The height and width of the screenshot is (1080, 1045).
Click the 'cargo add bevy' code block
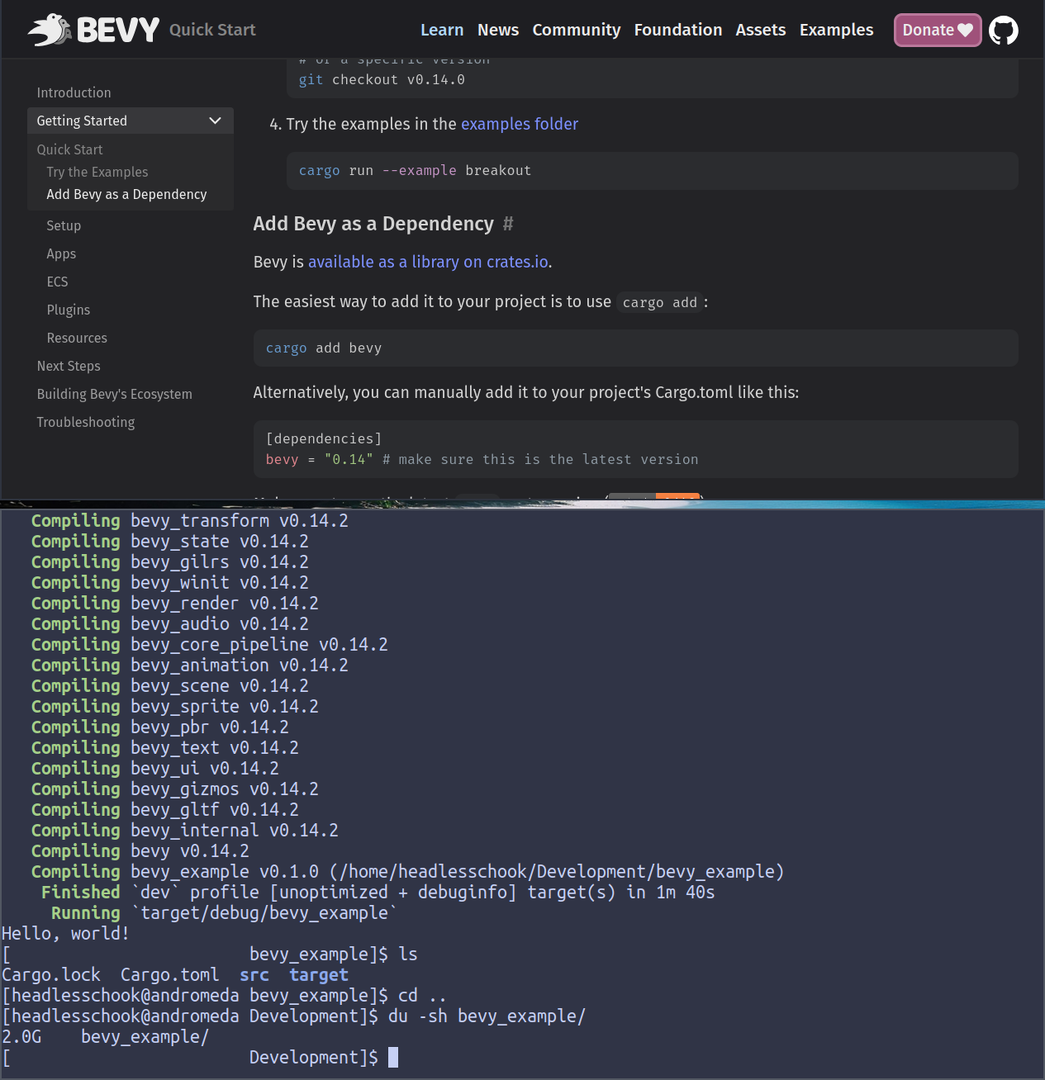(635, 348)
